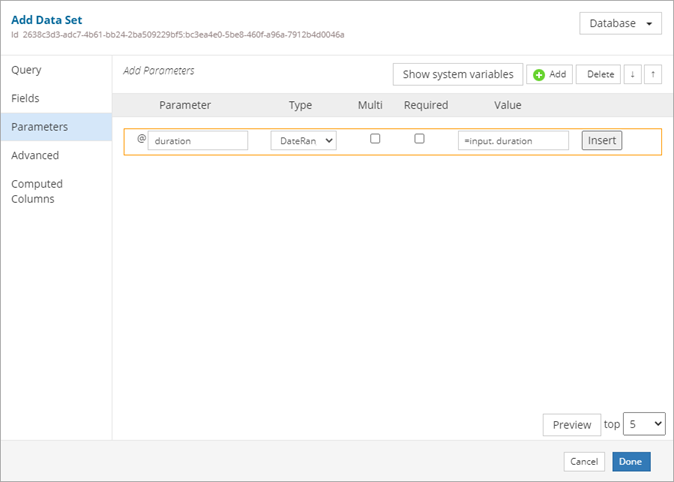Click Done to save data set
Screen dimensions: 674x482
coord(630,461)
